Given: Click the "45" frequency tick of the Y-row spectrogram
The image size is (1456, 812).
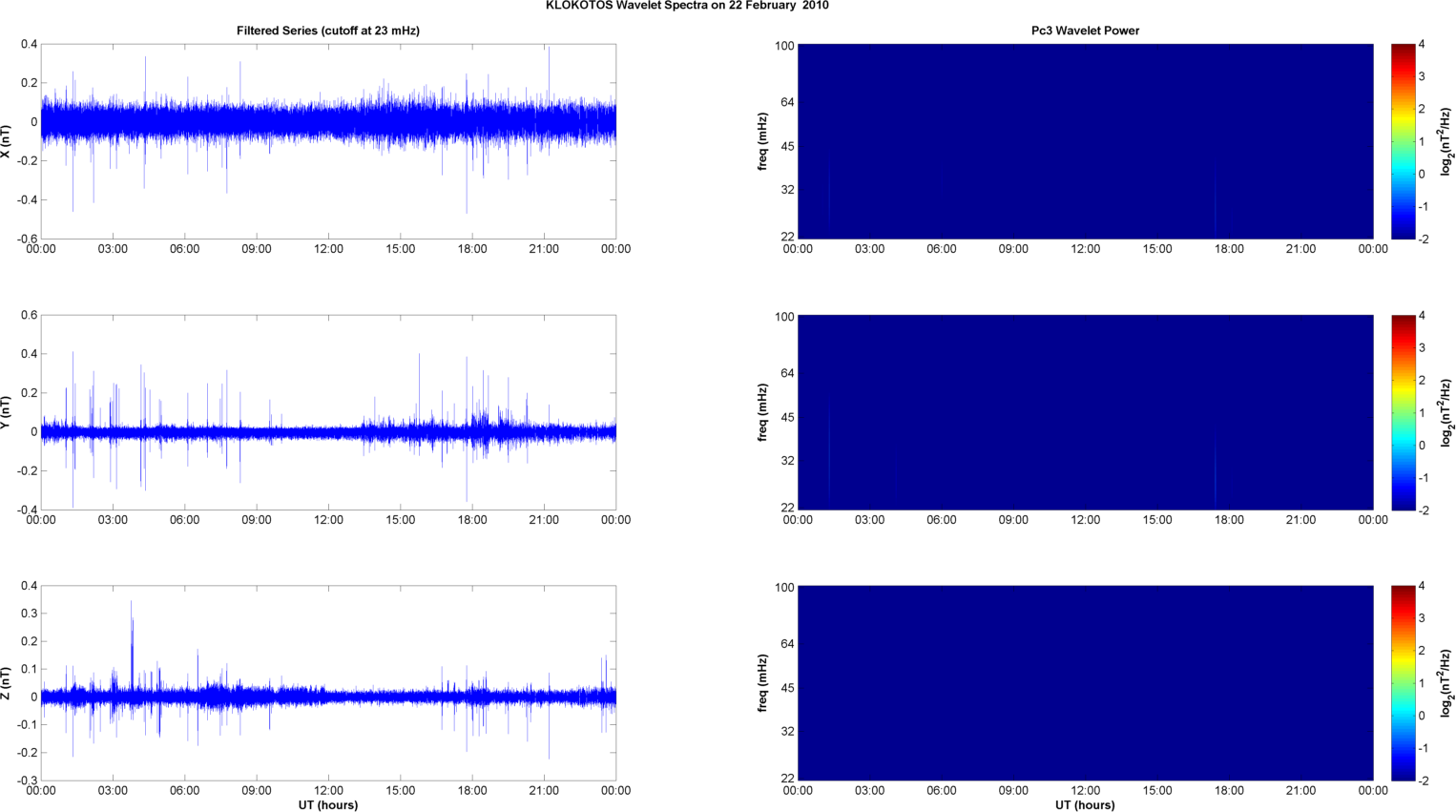Looking at the screenshot, I should point(788,417).
